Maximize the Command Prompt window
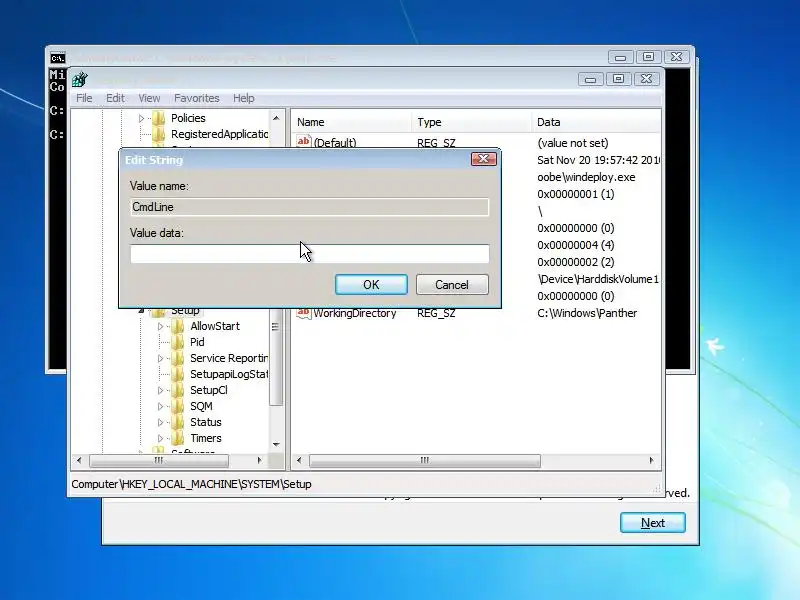 pyautogui.click(x=648, y=57)
